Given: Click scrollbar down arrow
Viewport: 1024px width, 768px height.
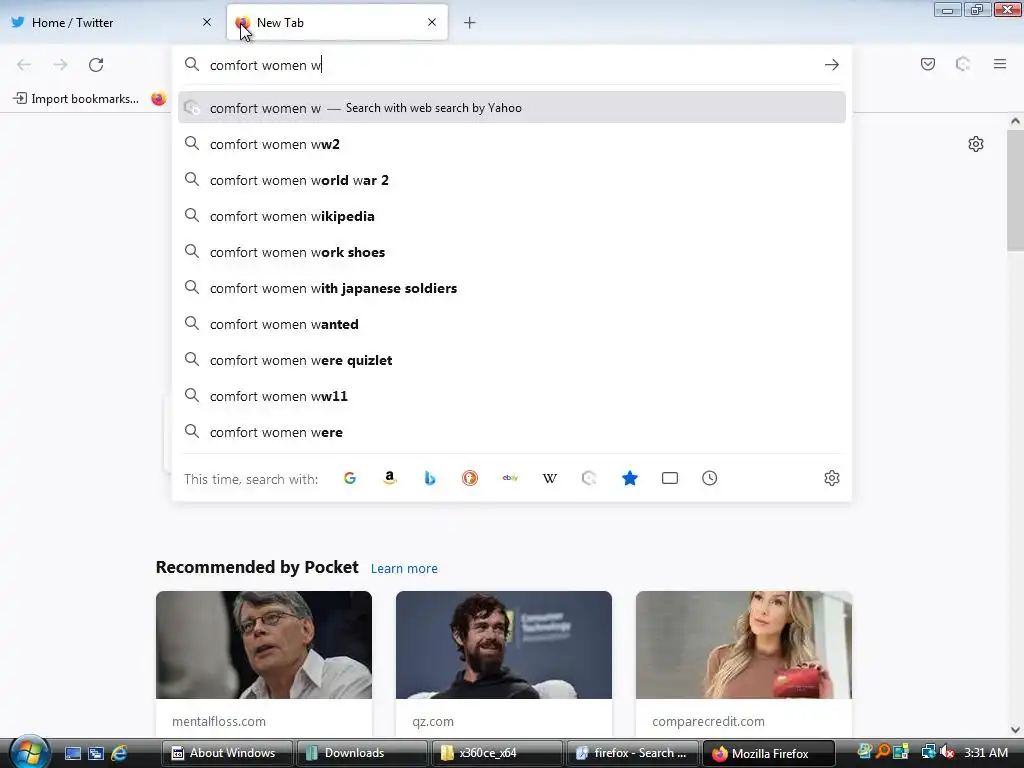Looking at the screenshot, I should coord(1015,730).
